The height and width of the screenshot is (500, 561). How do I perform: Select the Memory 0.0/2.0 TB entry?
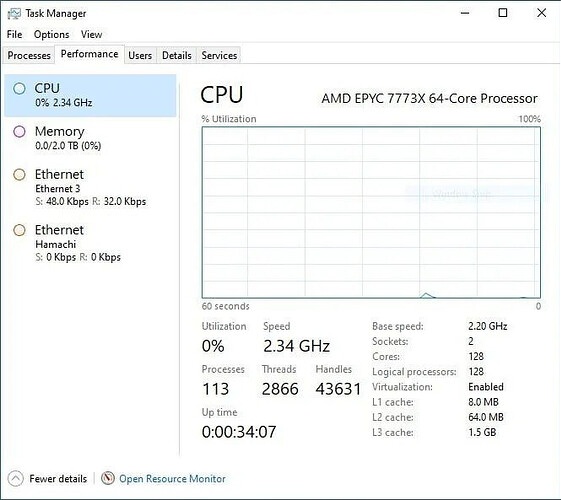(x=90, y=138)
